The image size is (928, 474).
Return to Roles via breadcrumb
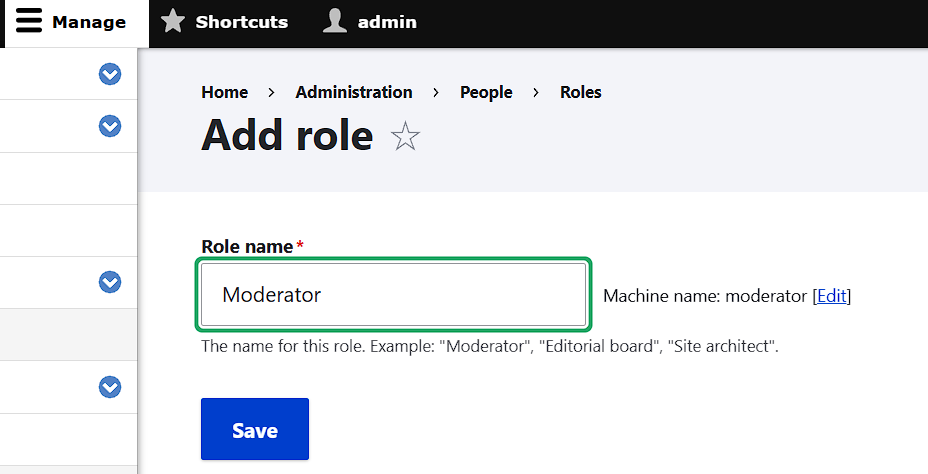(x=580, y=92)
